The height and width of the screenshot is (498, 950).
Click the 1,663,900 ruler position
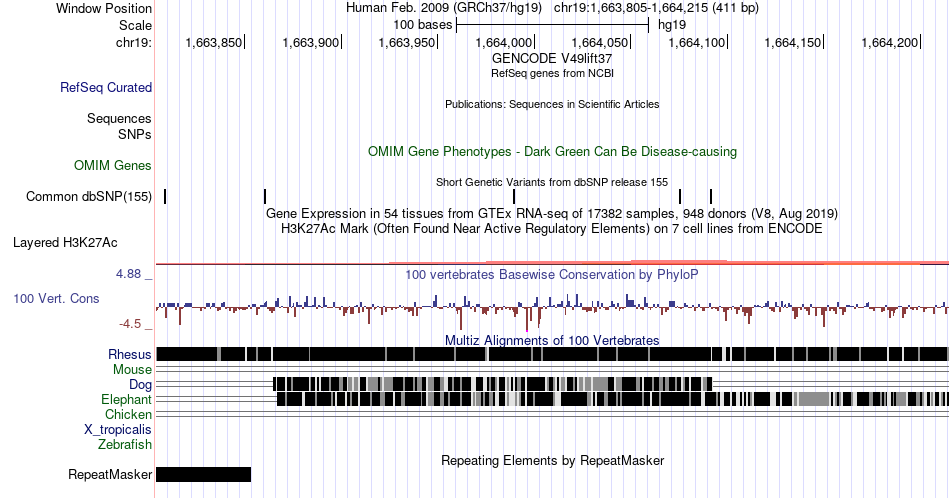pos(311,42)
